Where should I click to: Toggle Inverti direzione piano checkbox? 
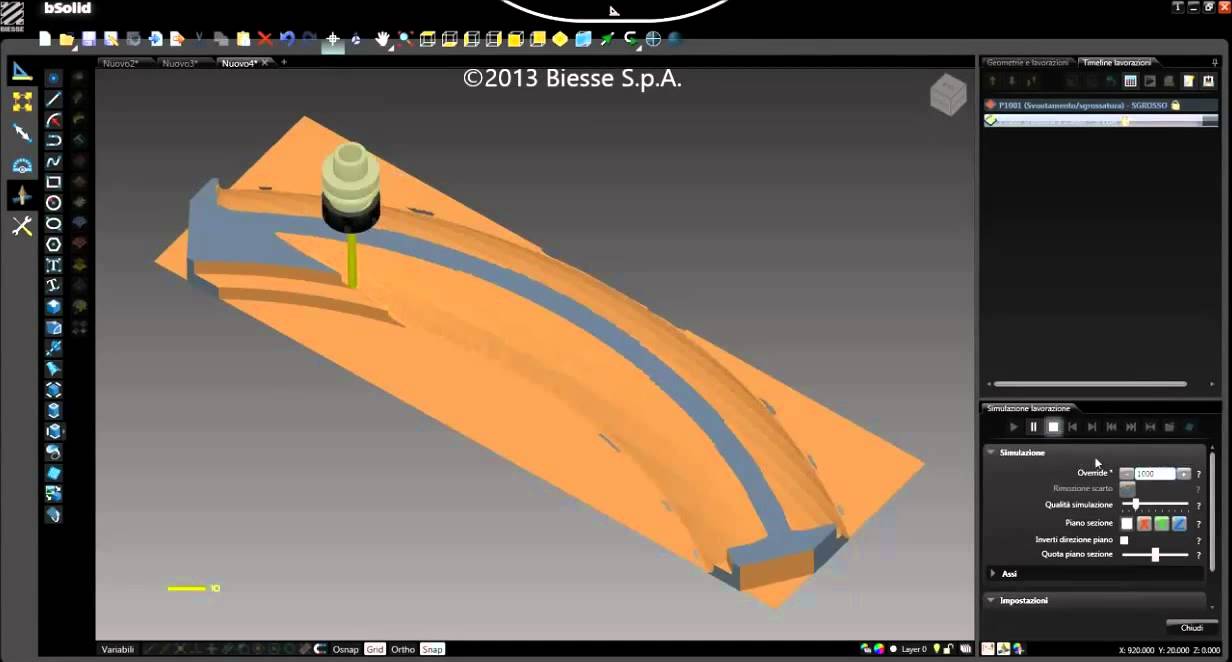[1125, 540]
